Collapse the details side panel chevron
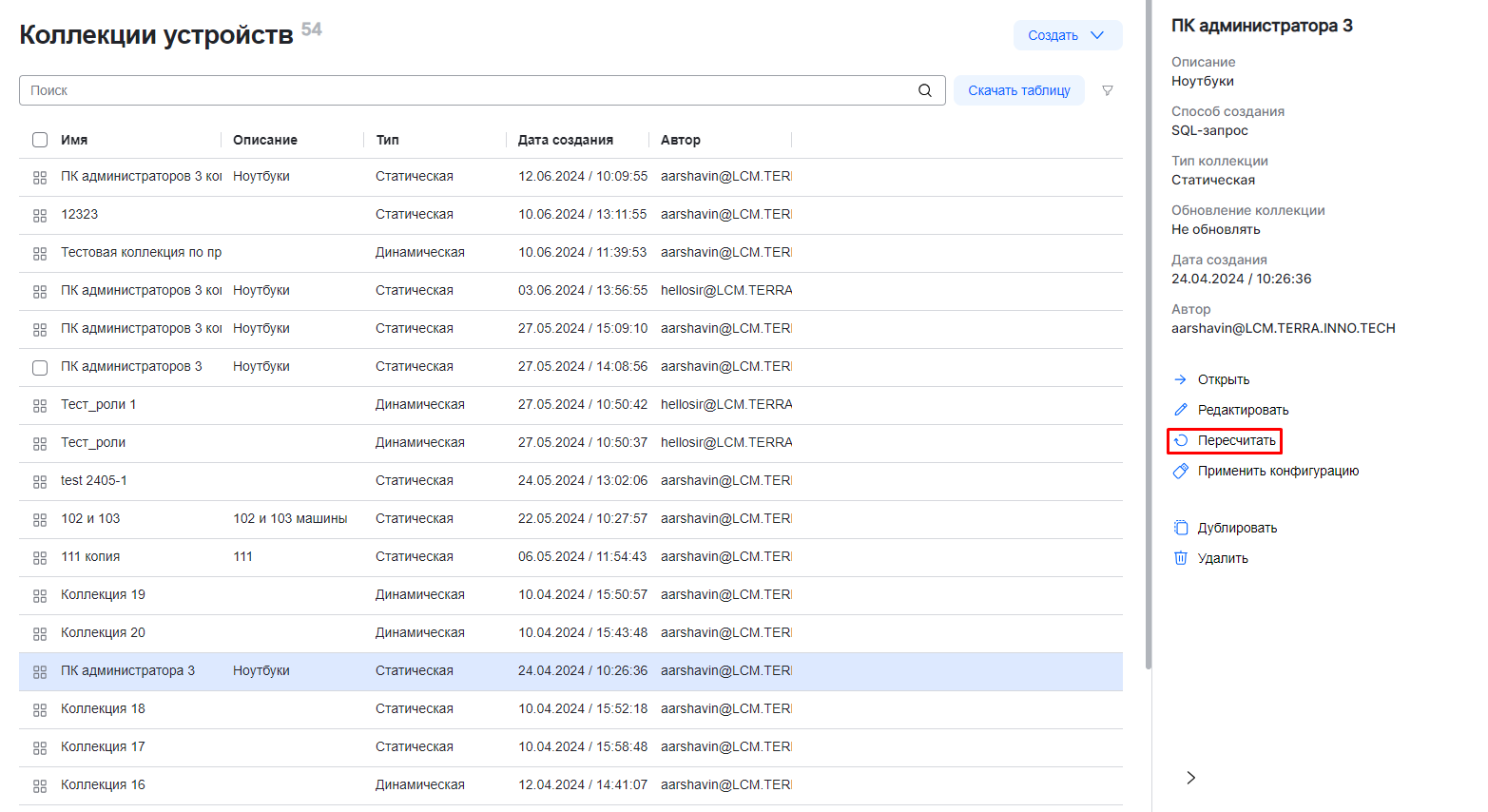Screen dimensions: 1488x812 click(1190, 778)
